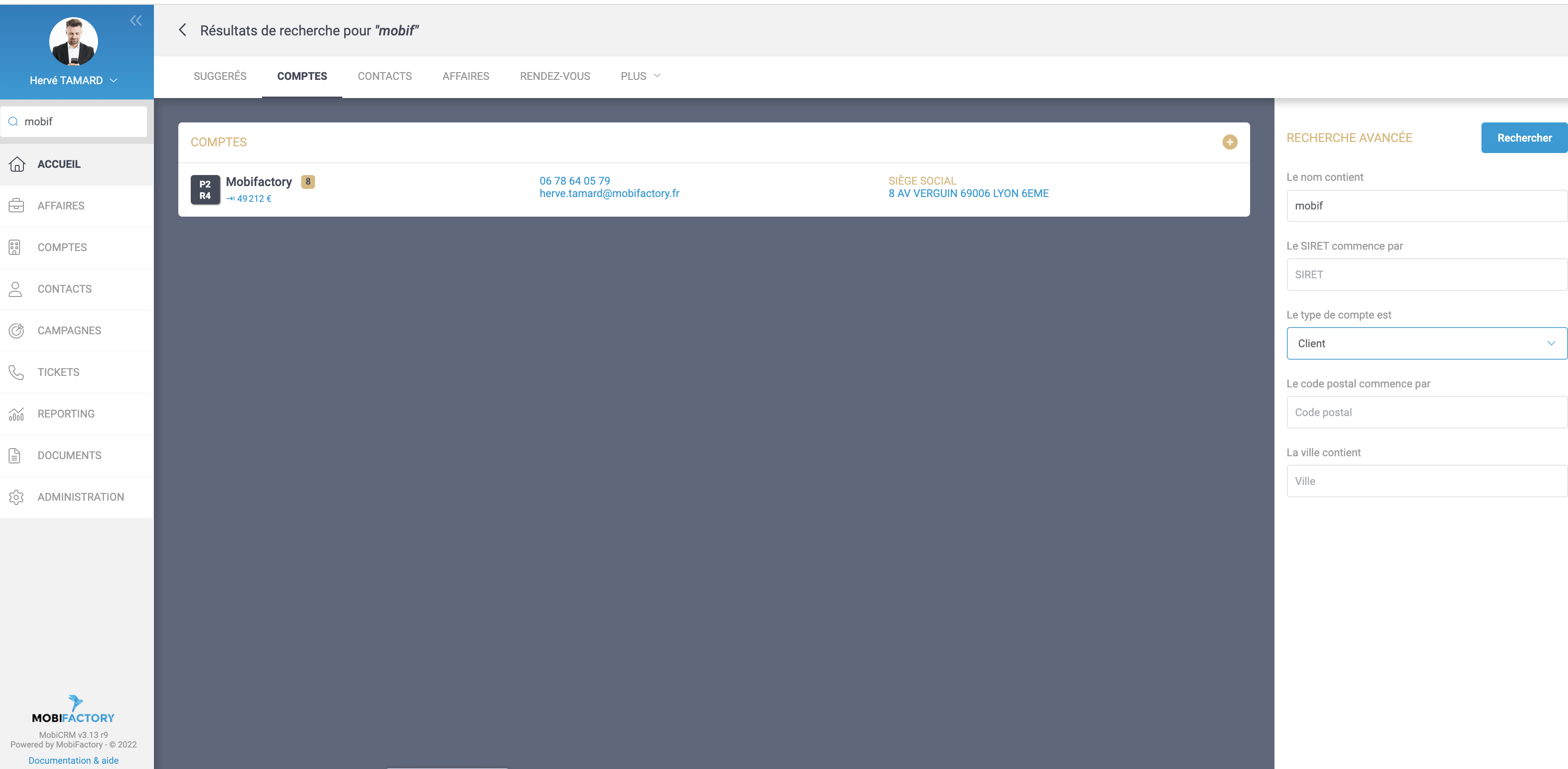Click the P2 R4 badge on Mobifactory
1568x769 pixels.
pyautogui.click(x=205, y=190)
